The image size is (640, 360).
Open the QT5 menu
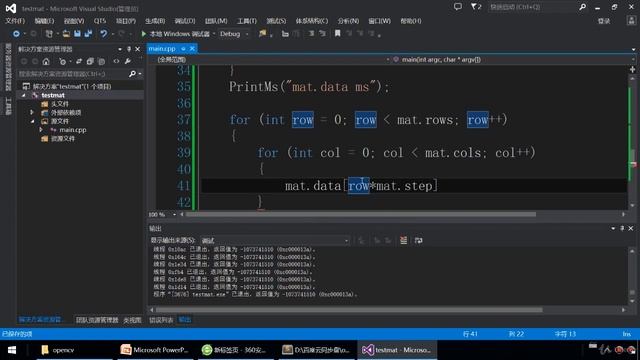100,21
